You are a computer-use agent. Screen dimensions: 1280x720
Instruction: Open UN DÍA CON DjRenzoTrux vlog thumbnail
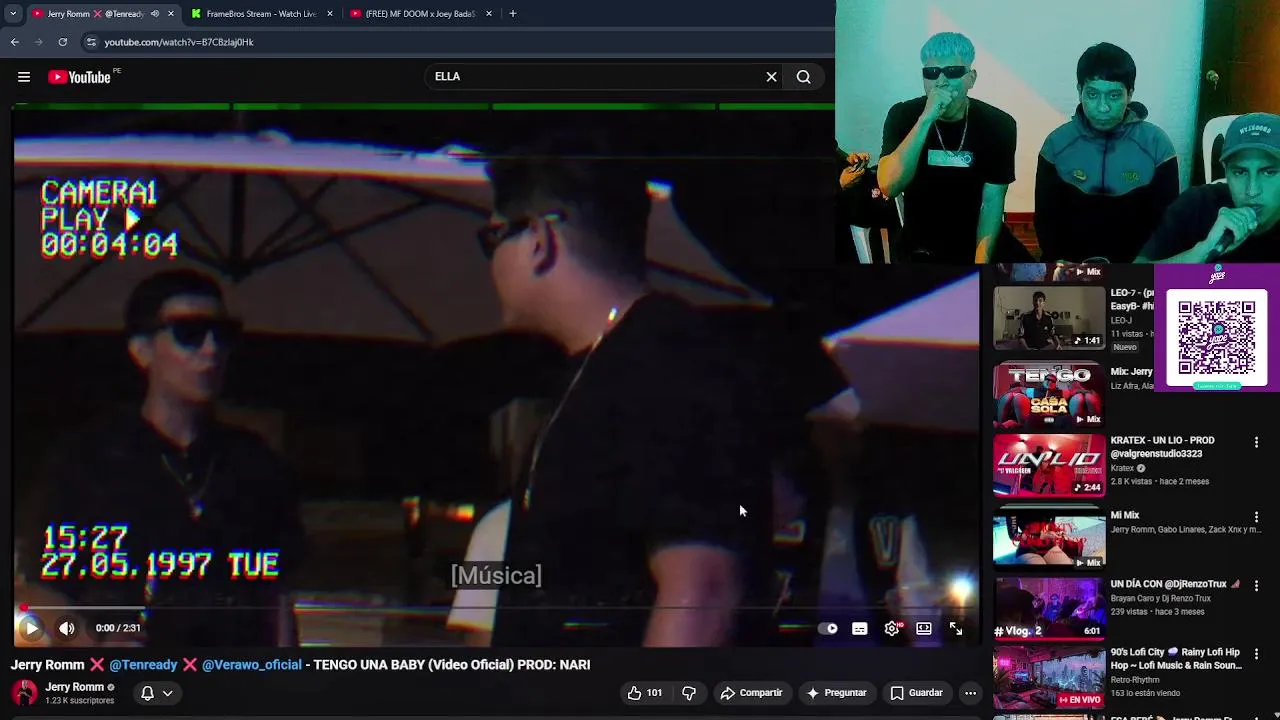click(1049, 608)
